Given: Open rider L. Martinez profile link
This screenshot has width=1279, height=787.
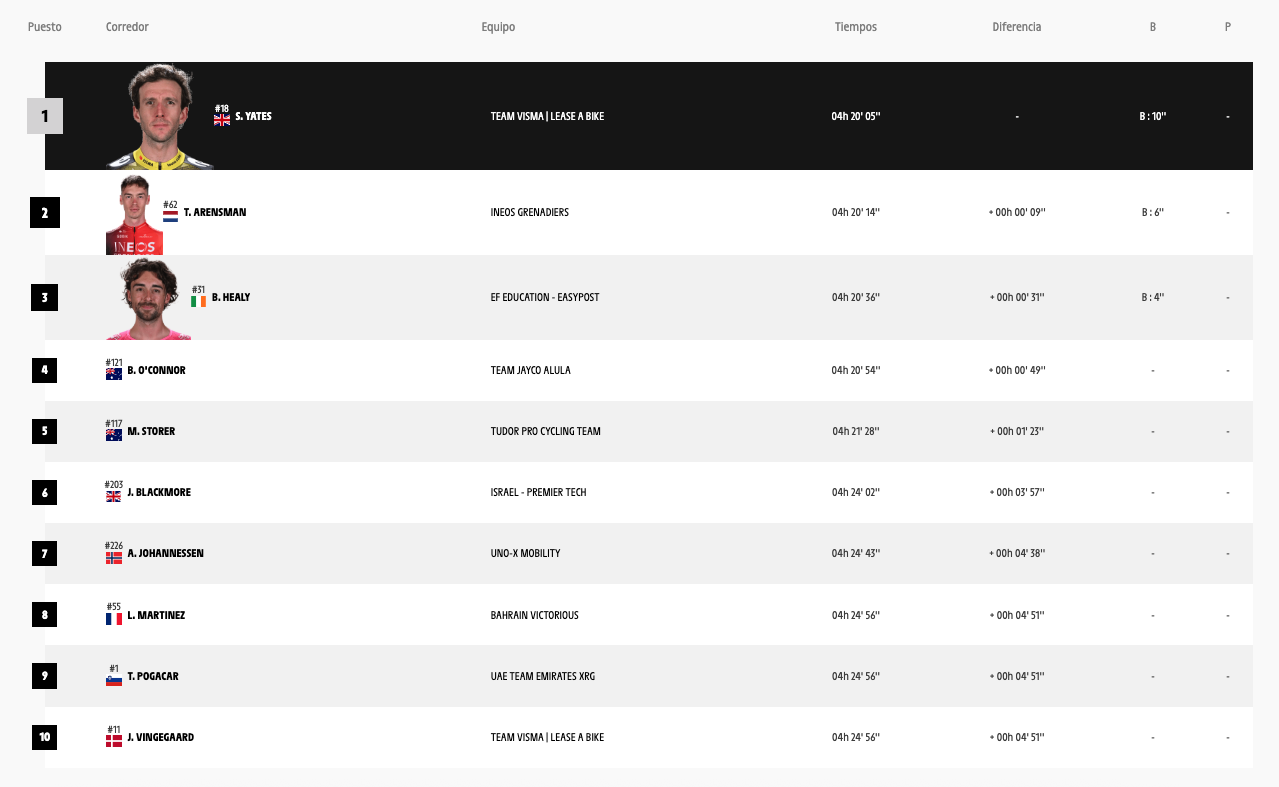Looking at the screenshot, I should (x=156, y=615).
